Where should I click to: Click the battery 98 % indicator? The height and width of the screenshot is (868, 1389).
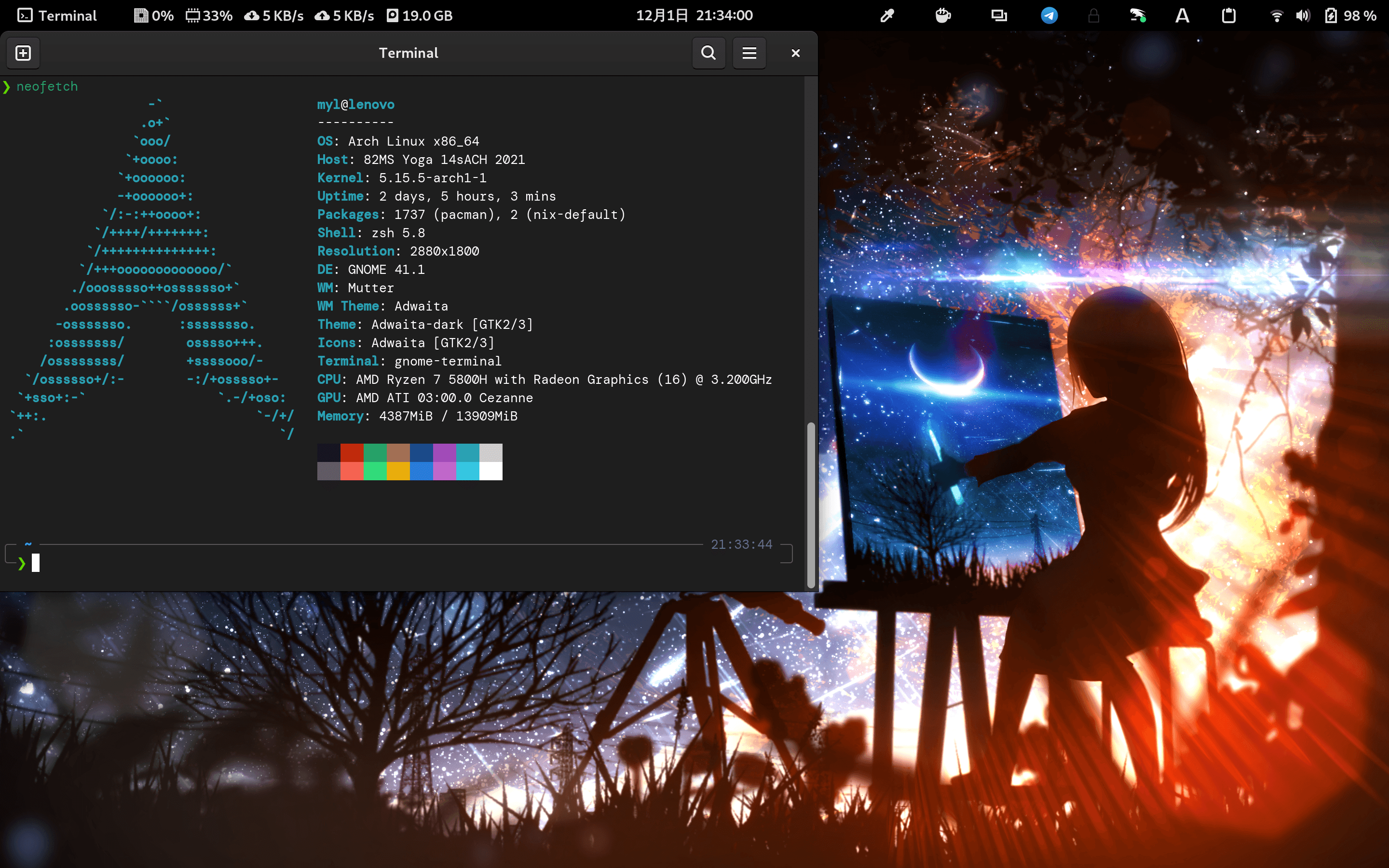tap(1350, 15)
